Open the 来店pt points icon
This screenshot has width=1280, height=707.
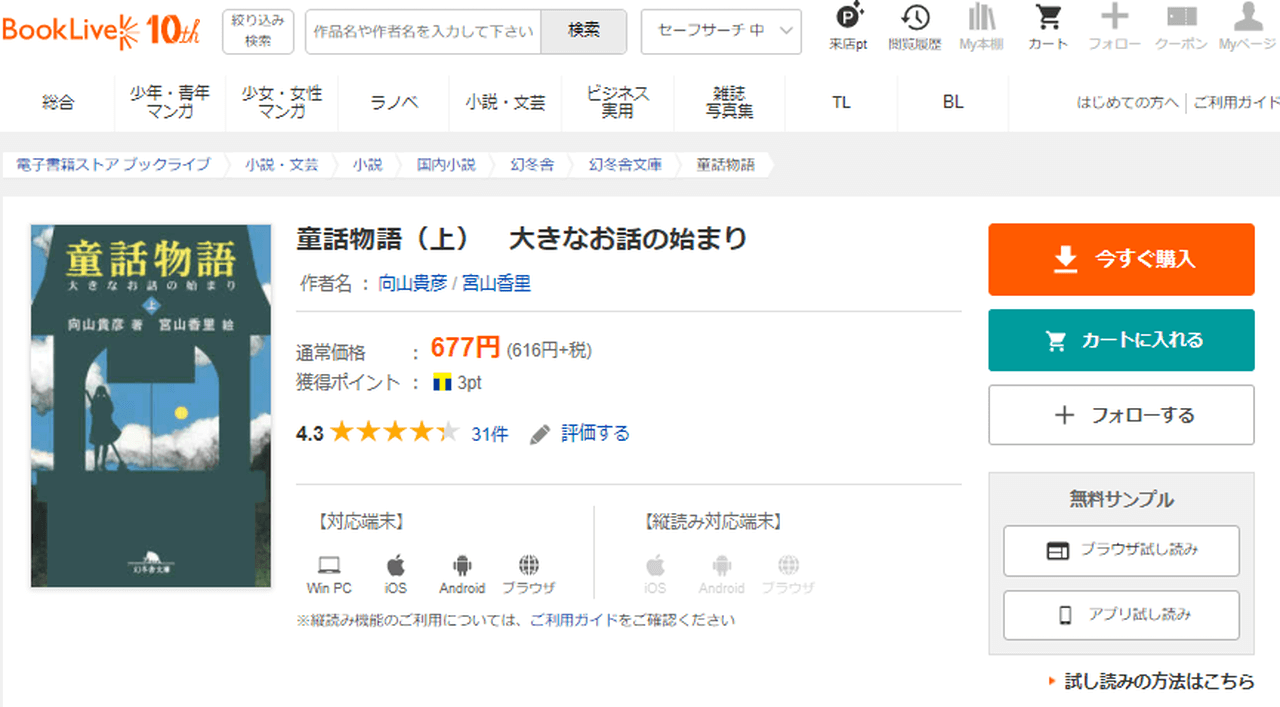[848, 27]
